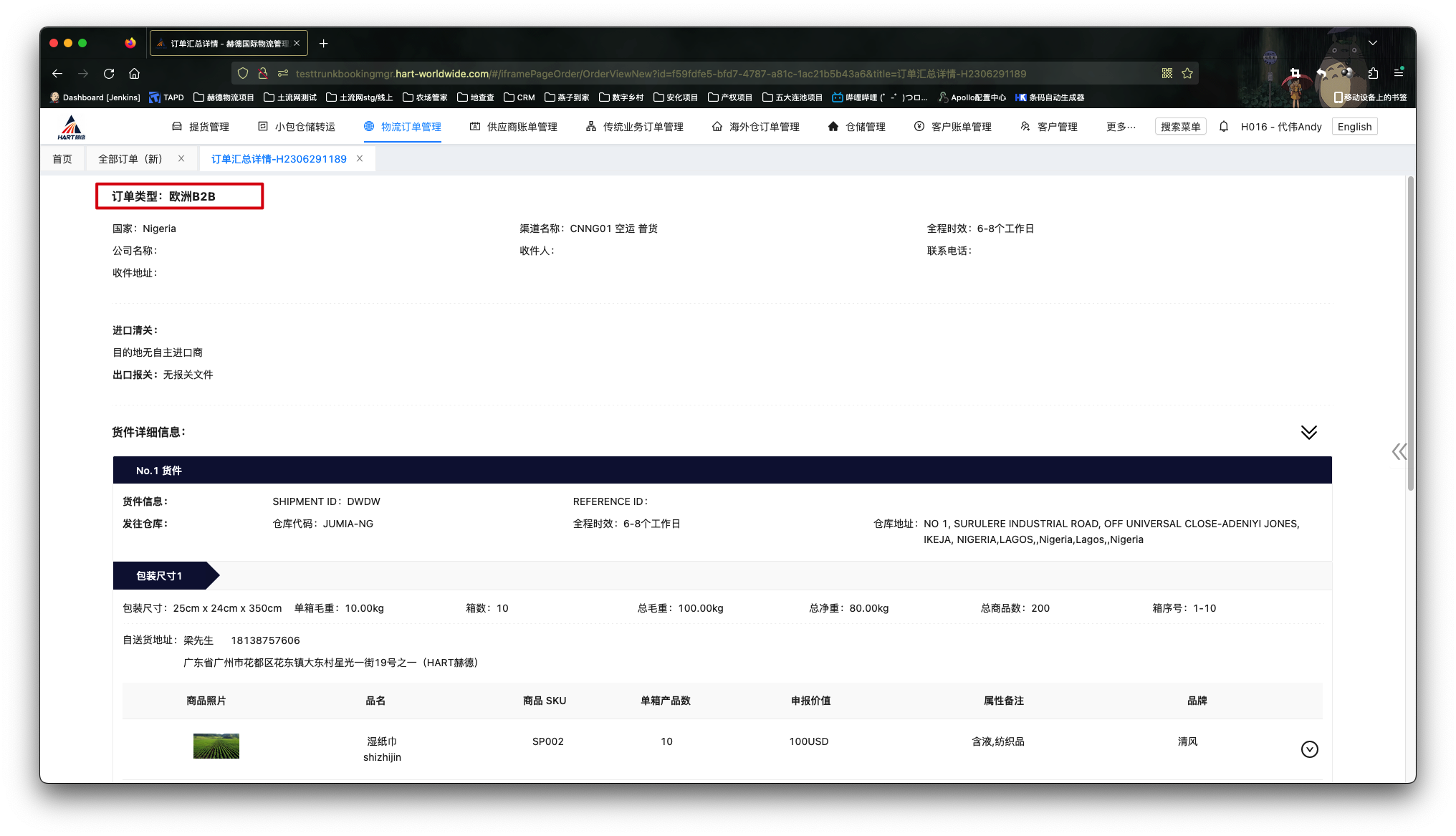Screen dimensions: 1456x836
Task: Bookmark page with the star icon
Action: coord(1187,74)
